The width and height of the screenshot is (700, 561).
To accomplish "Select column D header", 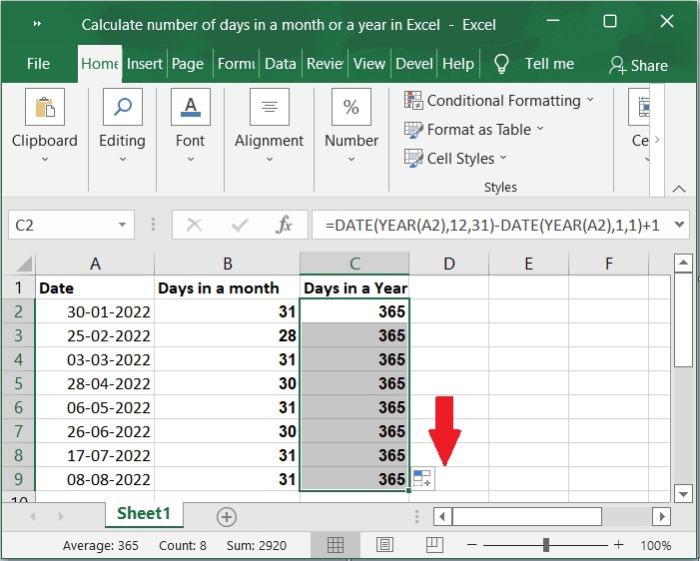I will tap(449, 263).
